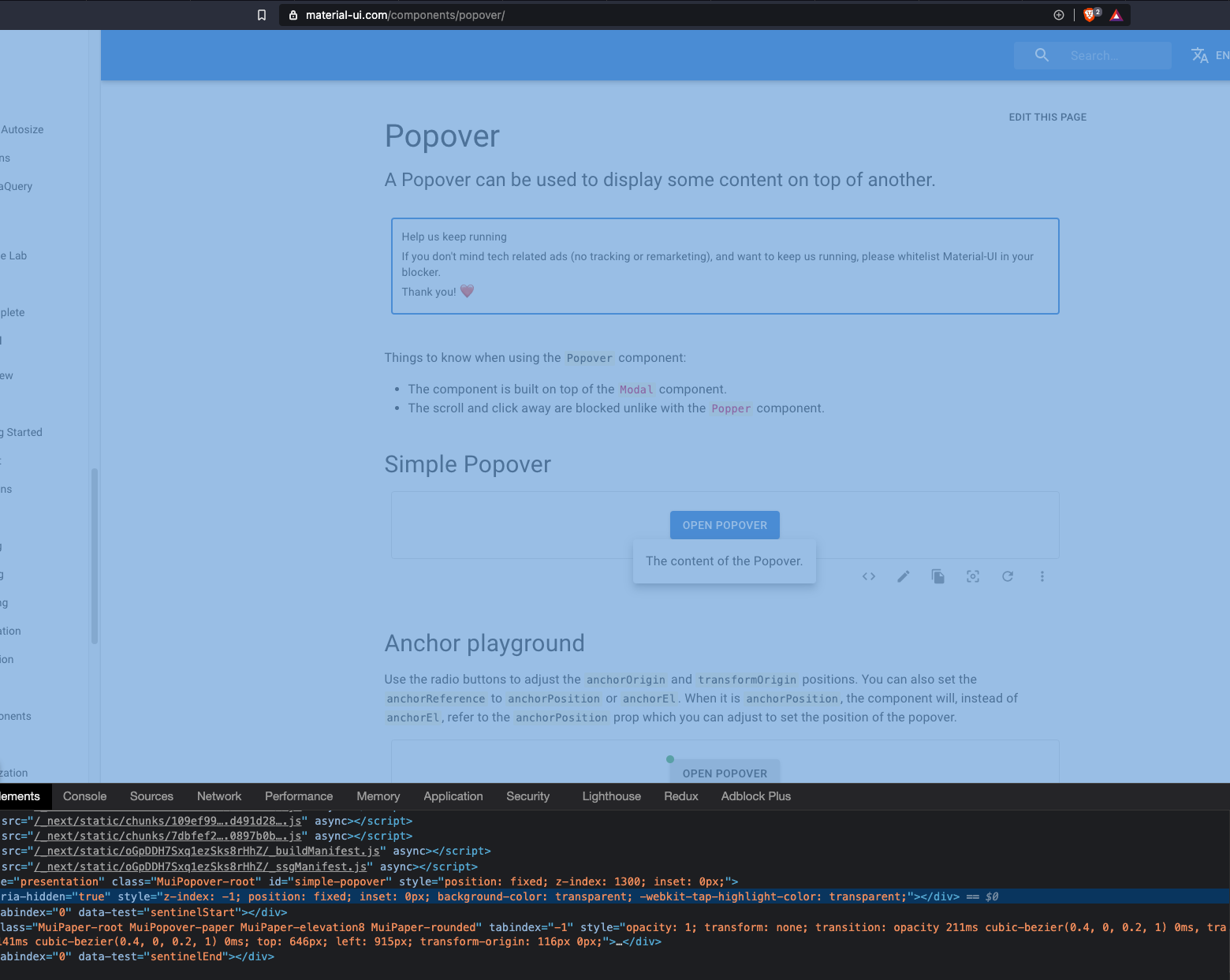
Task: Open the EN language dropdown
Action: point(1222,54)
